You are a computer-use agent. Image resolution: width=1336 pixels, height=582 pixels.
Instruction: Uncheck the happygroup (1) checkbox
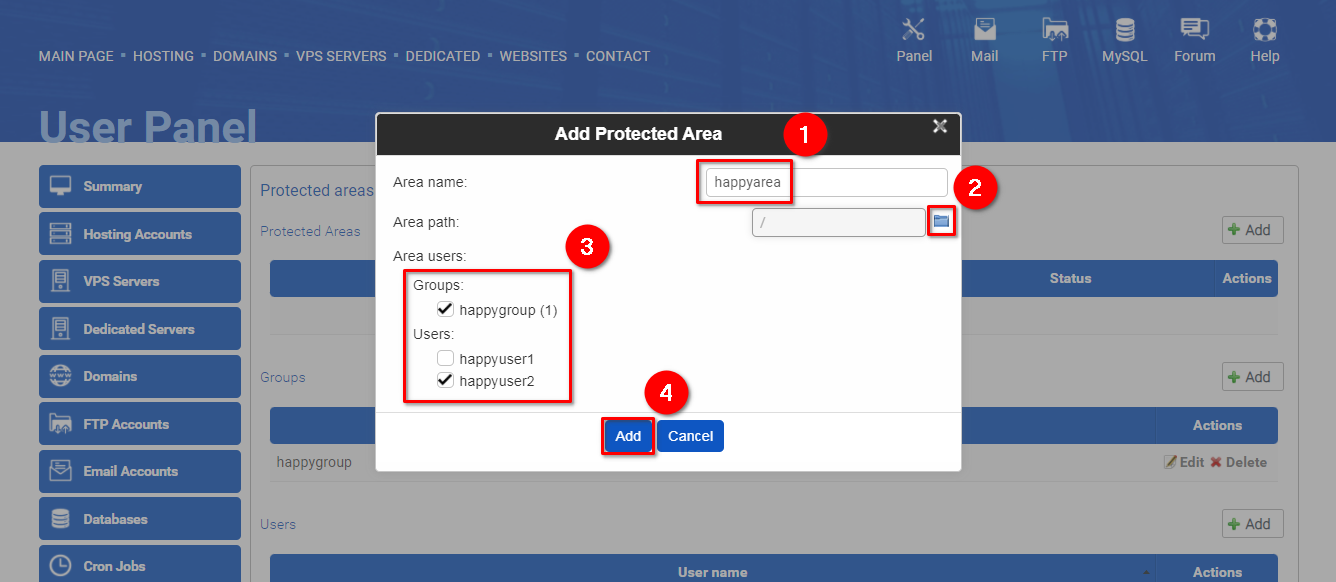pyautogui.click(x=446, y=310)
